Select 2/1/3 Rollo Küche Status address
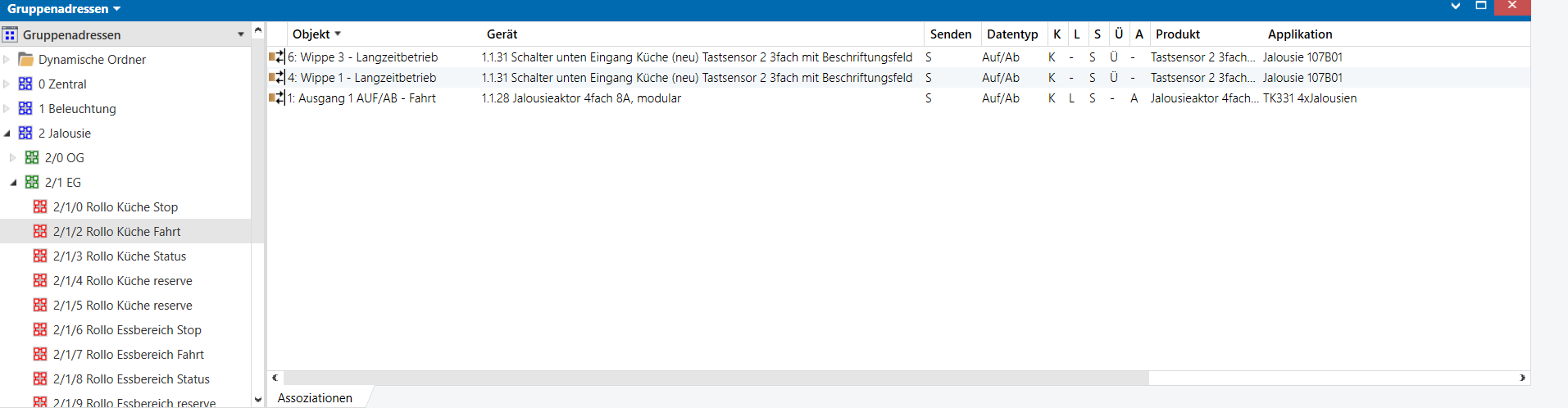This screenshot has height=408, width=1568. pos(119,256)
